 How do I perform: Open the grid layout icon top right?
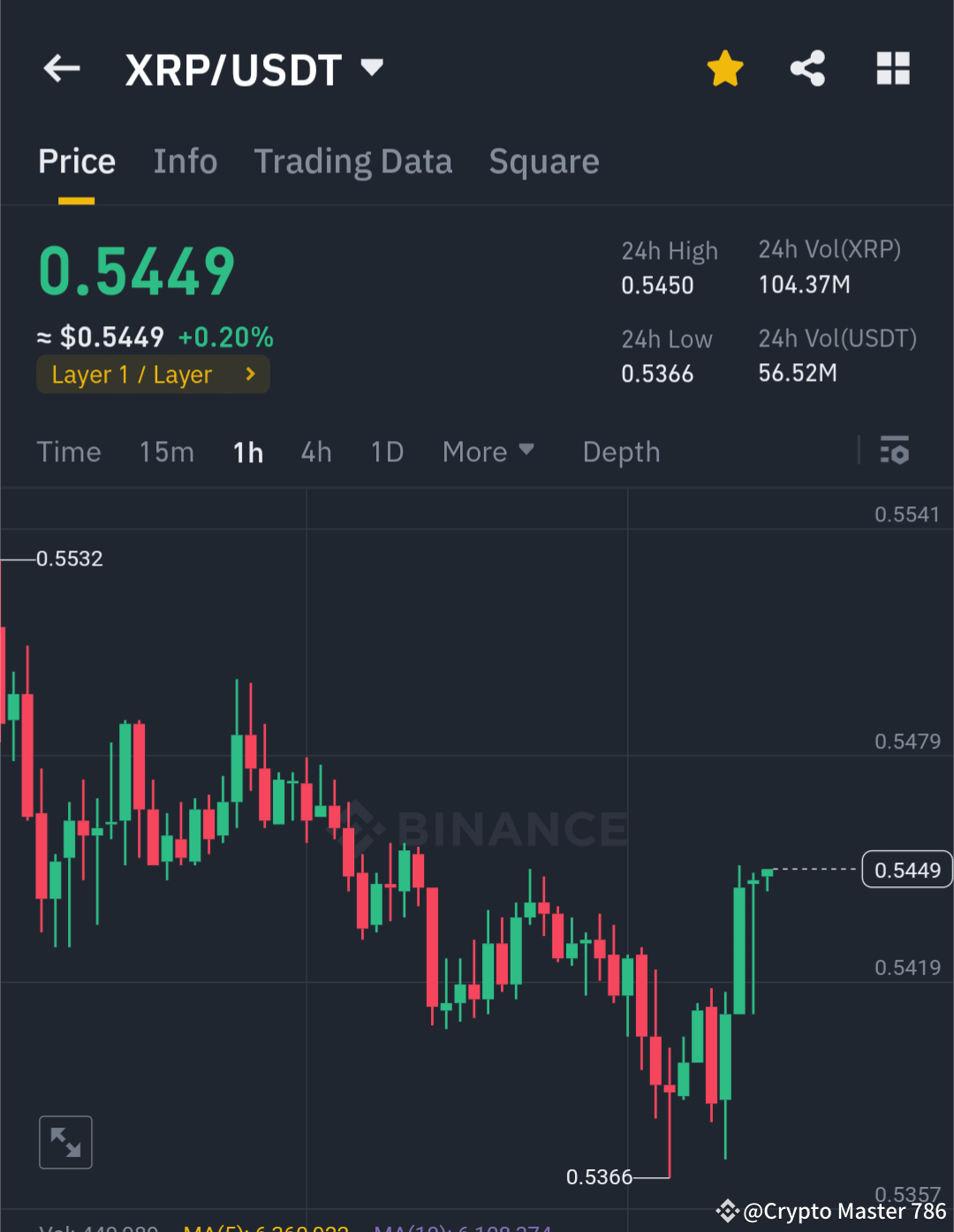point(892,68)
